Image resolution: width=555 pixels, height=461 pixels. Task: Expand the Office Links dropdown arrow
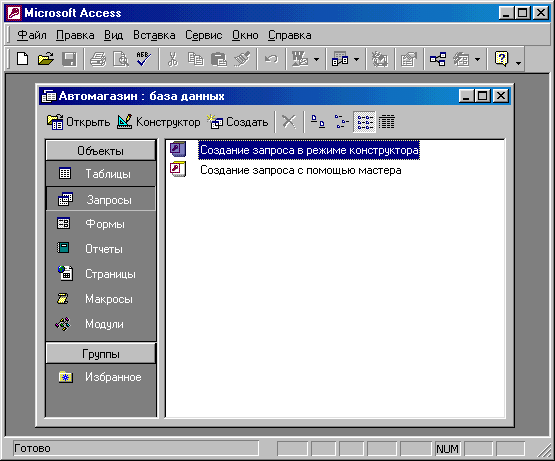[317, 59]
